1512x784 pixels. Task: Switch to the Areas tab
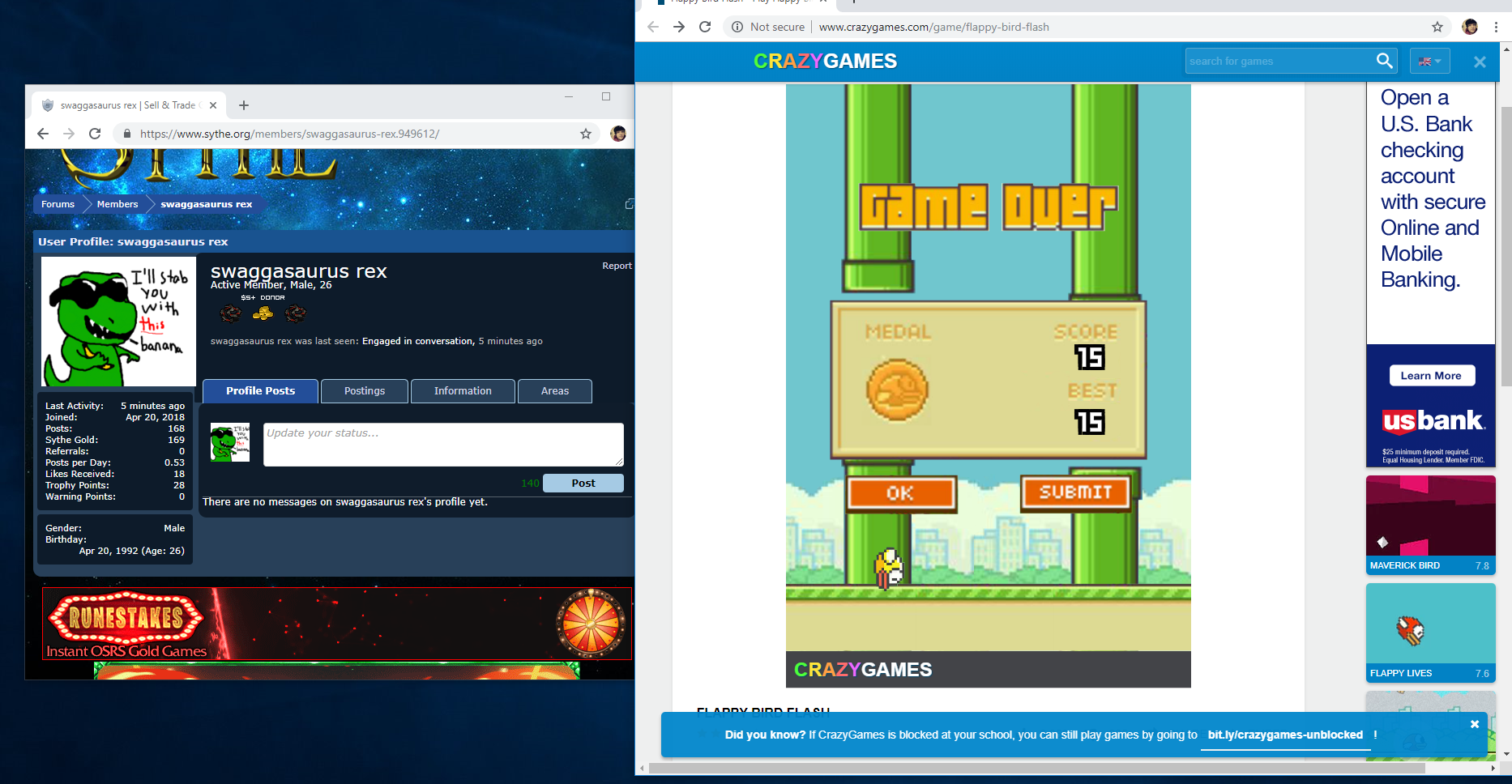tap(555, 391)
